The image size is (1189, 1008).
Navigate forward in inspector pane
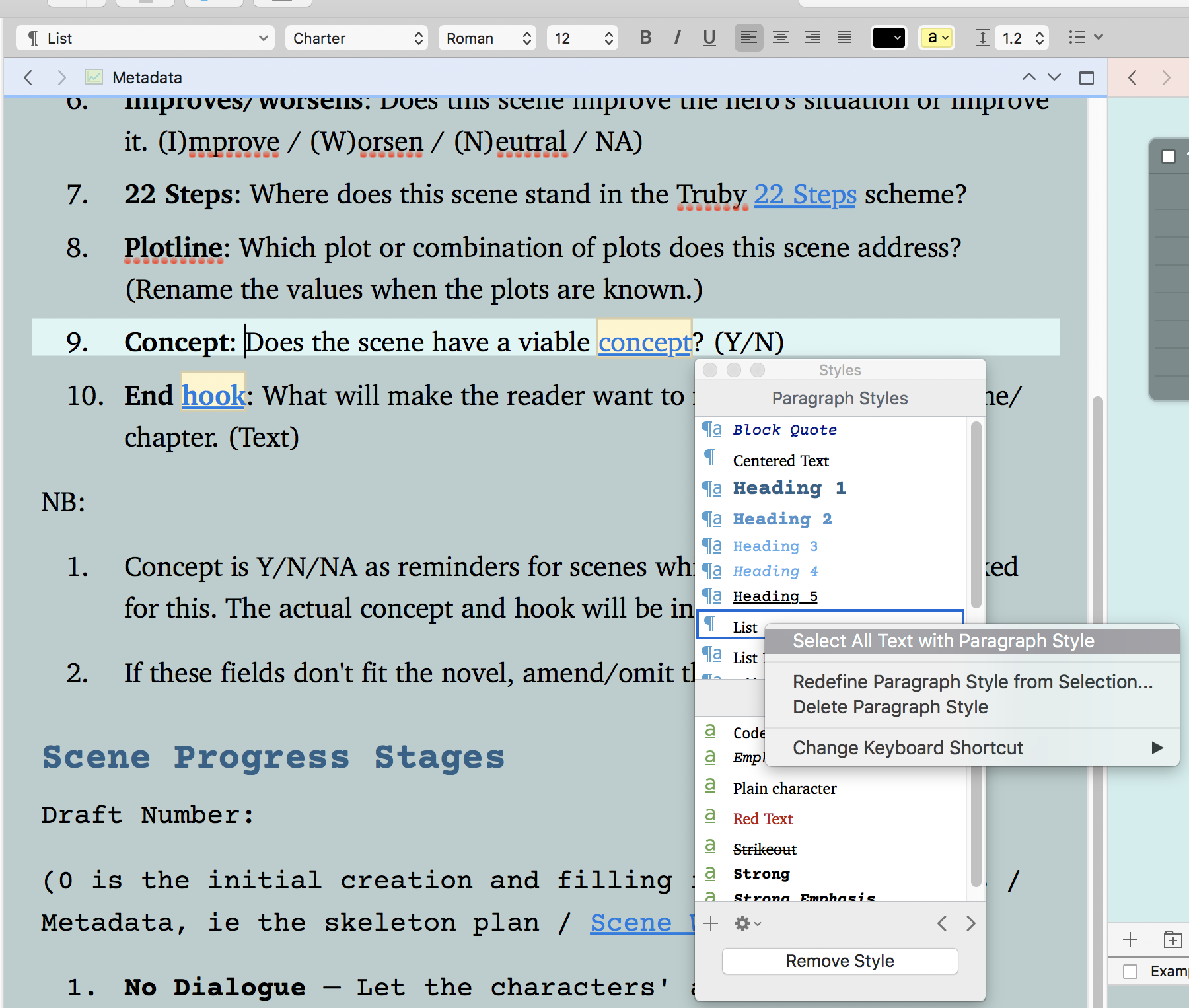point(1166,77)
